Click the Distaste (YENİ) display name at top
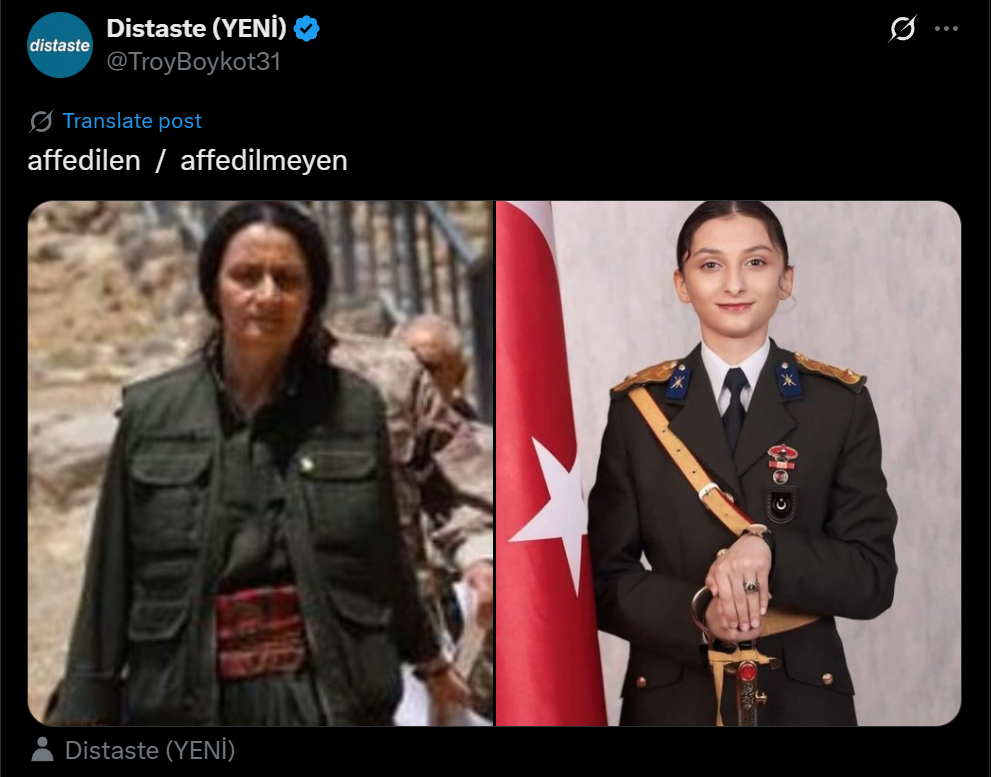This screenshot has height=777, width=991. [197, 28]
